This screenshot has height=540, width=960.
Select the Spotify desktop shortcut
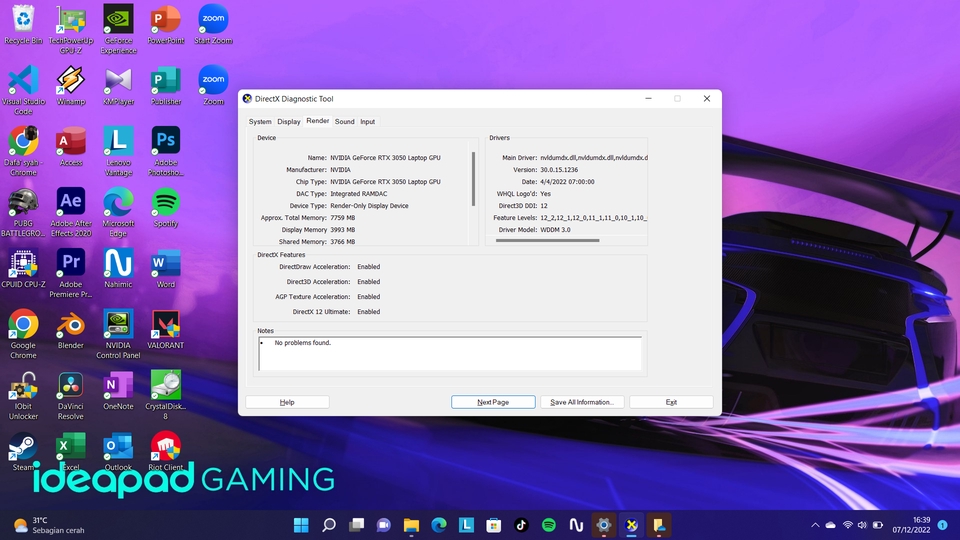click(x=165, y=207)
